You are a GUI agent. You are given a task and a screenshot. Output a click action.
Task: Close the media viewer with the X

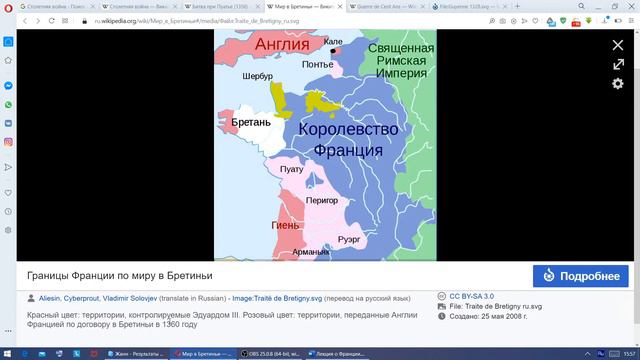click(x=618, y=45)
